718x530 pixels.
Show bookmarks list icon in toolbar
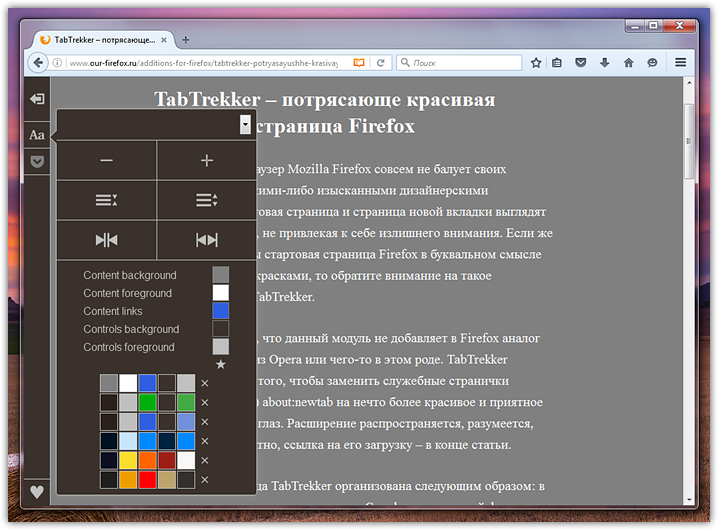(557, 63)
